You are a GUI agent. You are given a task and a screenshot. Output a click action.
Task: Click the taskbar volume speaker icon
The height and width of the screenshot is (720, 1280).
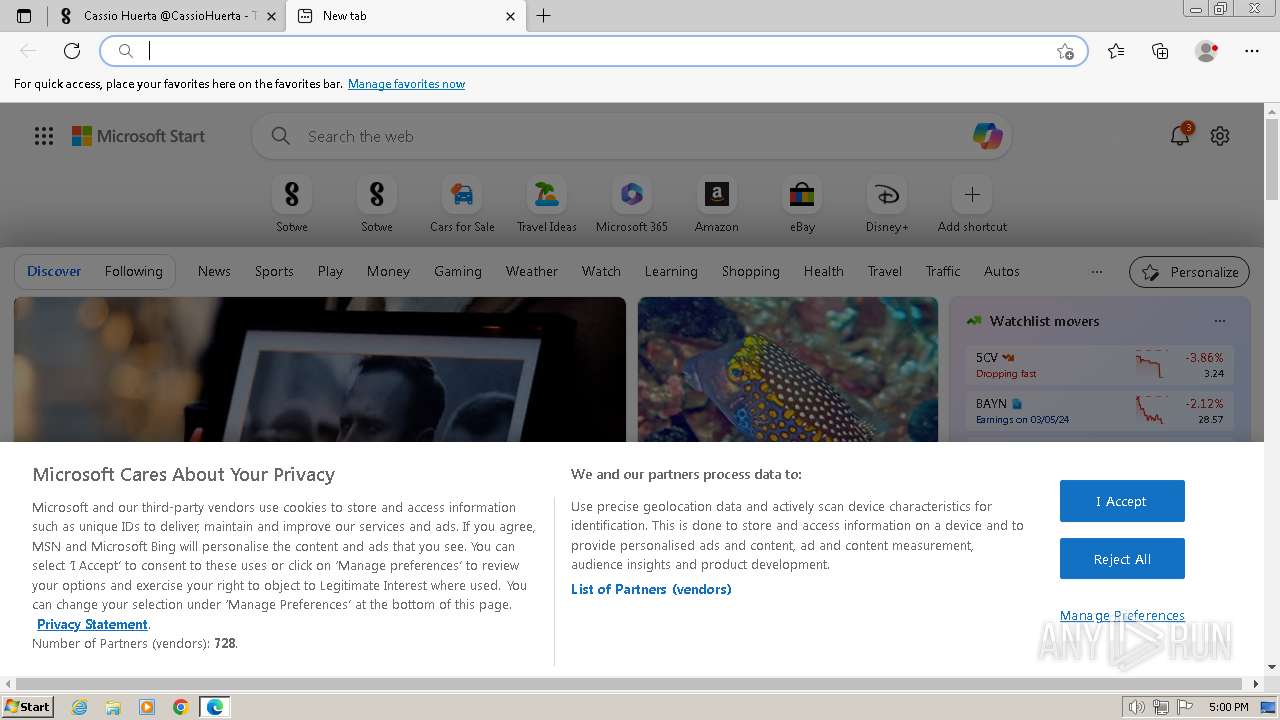[x=1137, y=707]
